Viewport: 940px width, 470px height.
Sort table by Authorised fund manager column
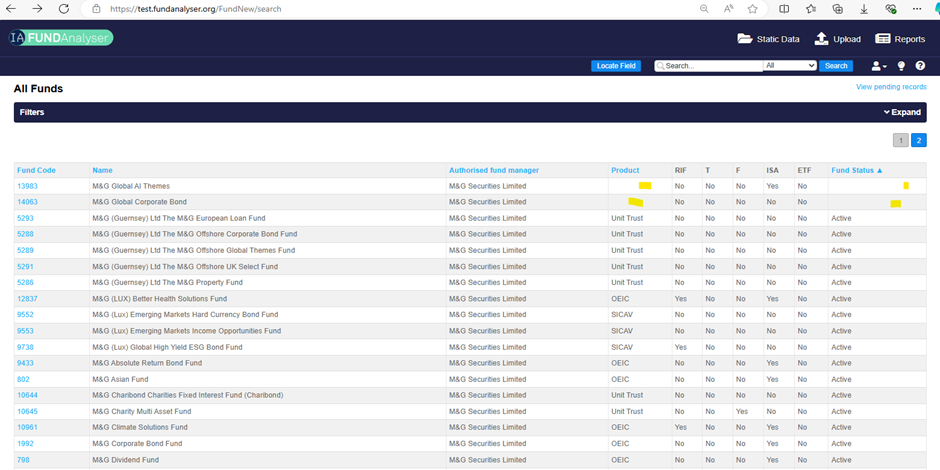(494, 170)
